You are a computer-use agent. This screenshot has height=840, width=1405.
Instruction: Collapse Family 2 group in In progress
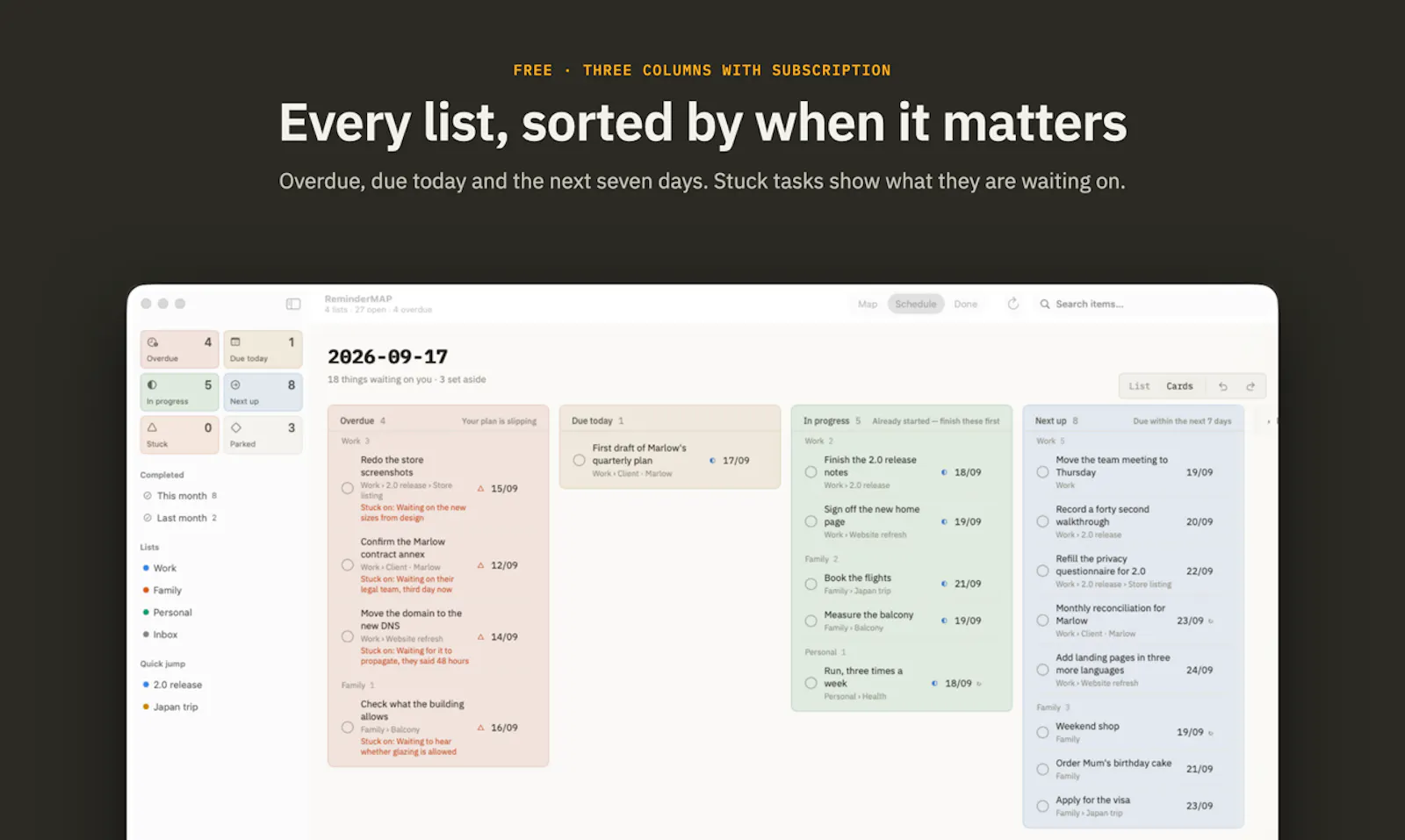tap(822, 559)
